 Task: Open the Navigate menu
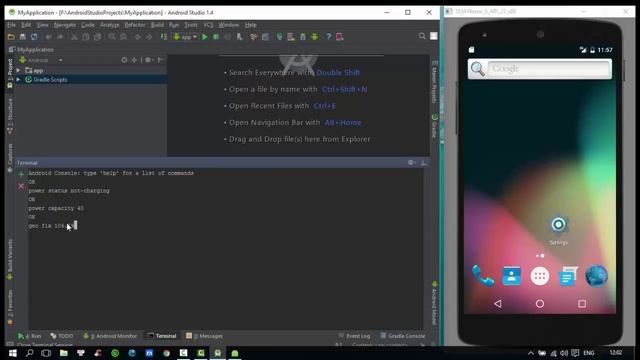64,25
